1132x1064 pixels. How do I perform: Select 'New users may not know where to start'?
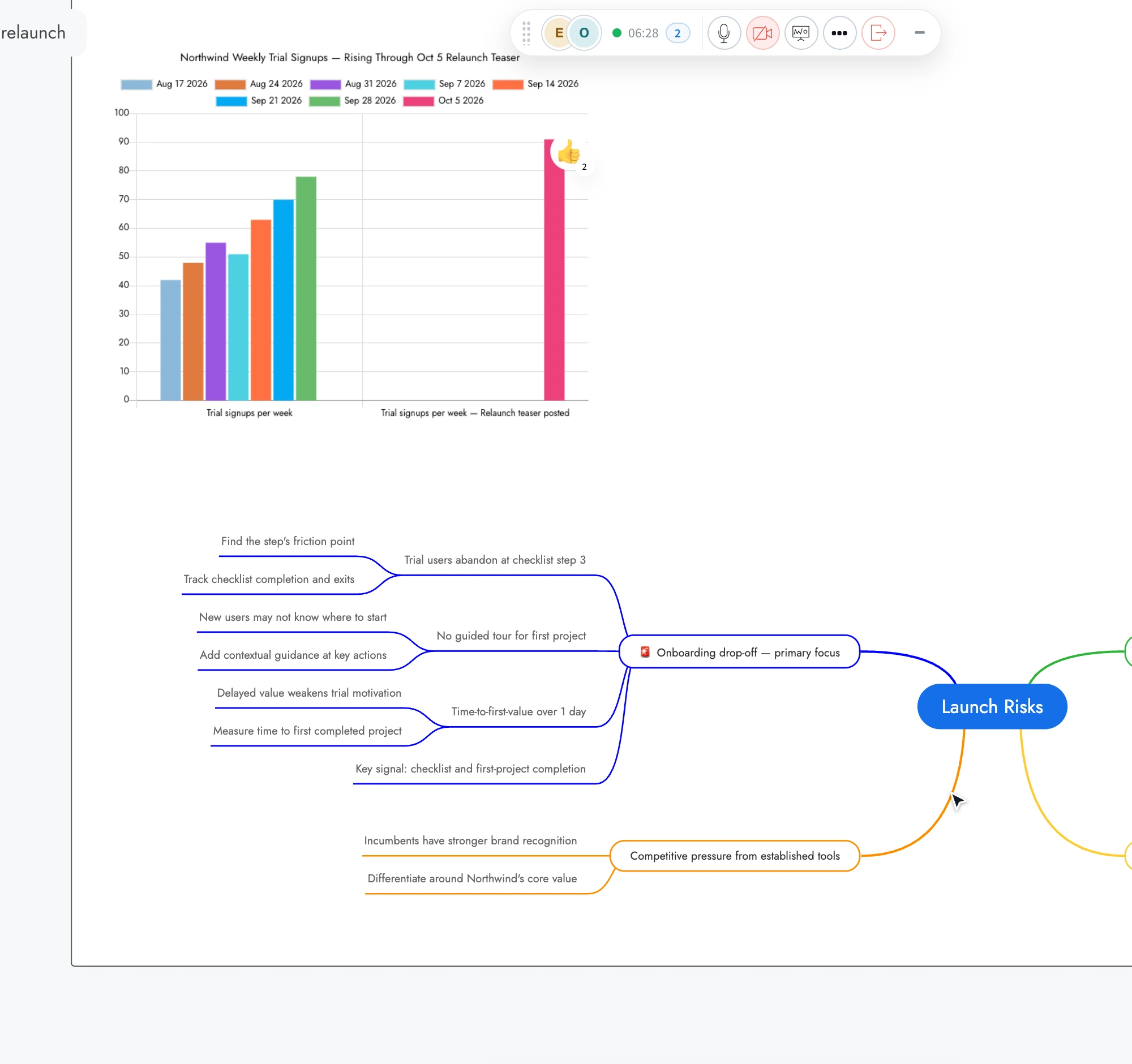(293, 617)
